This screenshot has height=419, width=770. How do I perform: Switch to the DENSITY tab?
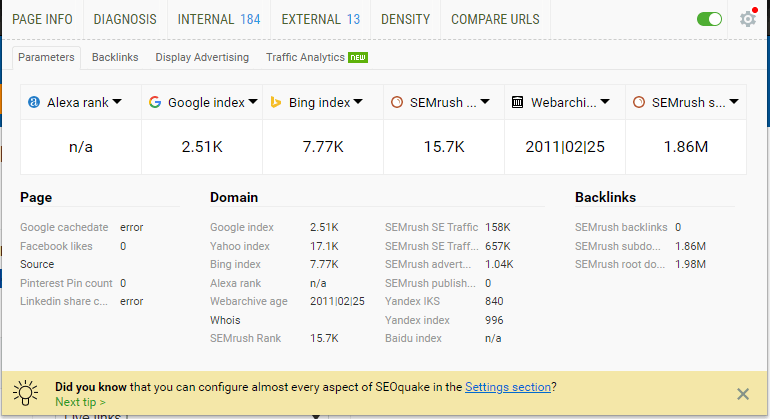pyautogui.click(x=406, y=19)
